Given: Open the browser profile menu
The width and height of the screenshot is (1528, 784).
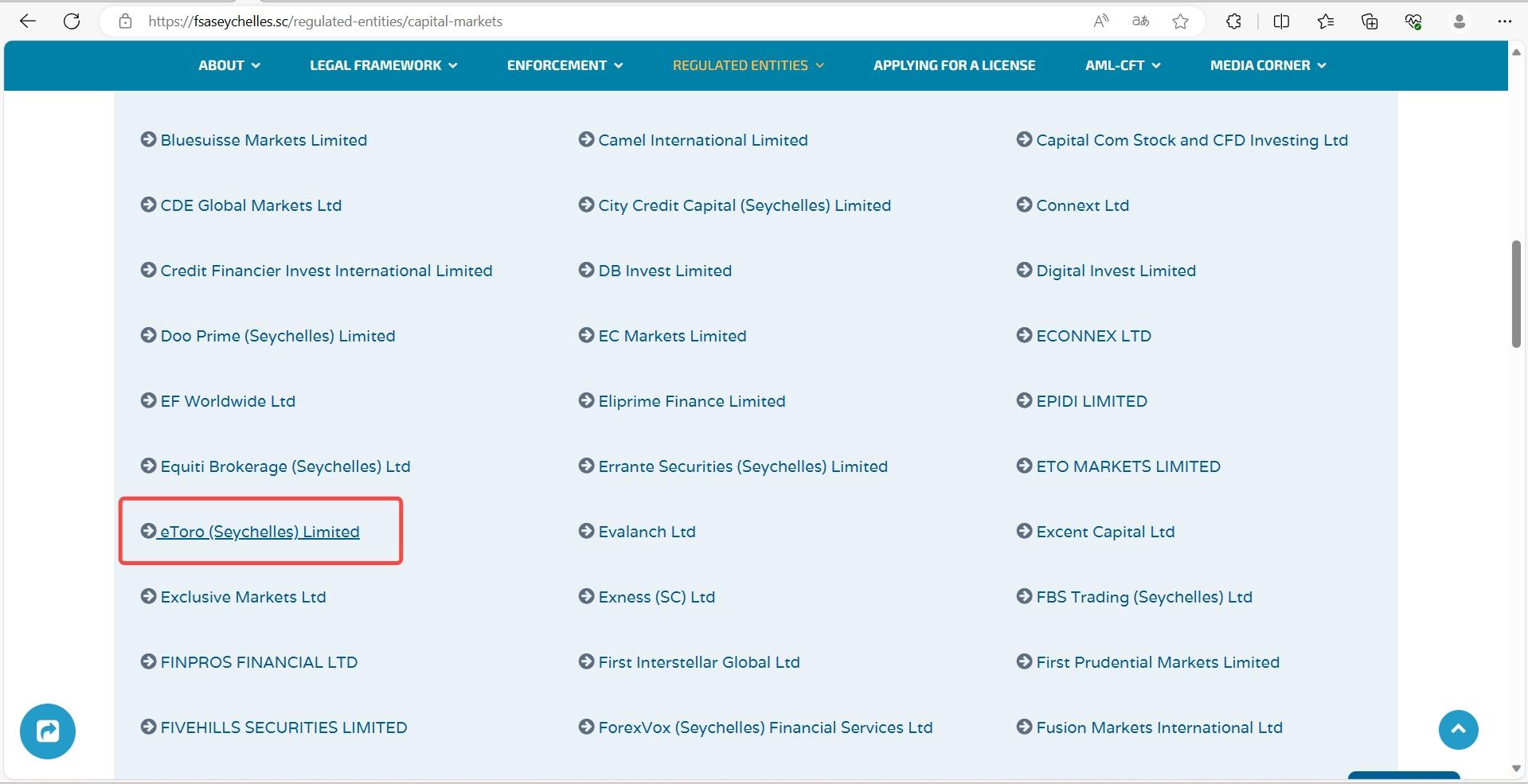Looking at the screenshot, I should (x=1459, y=21).
